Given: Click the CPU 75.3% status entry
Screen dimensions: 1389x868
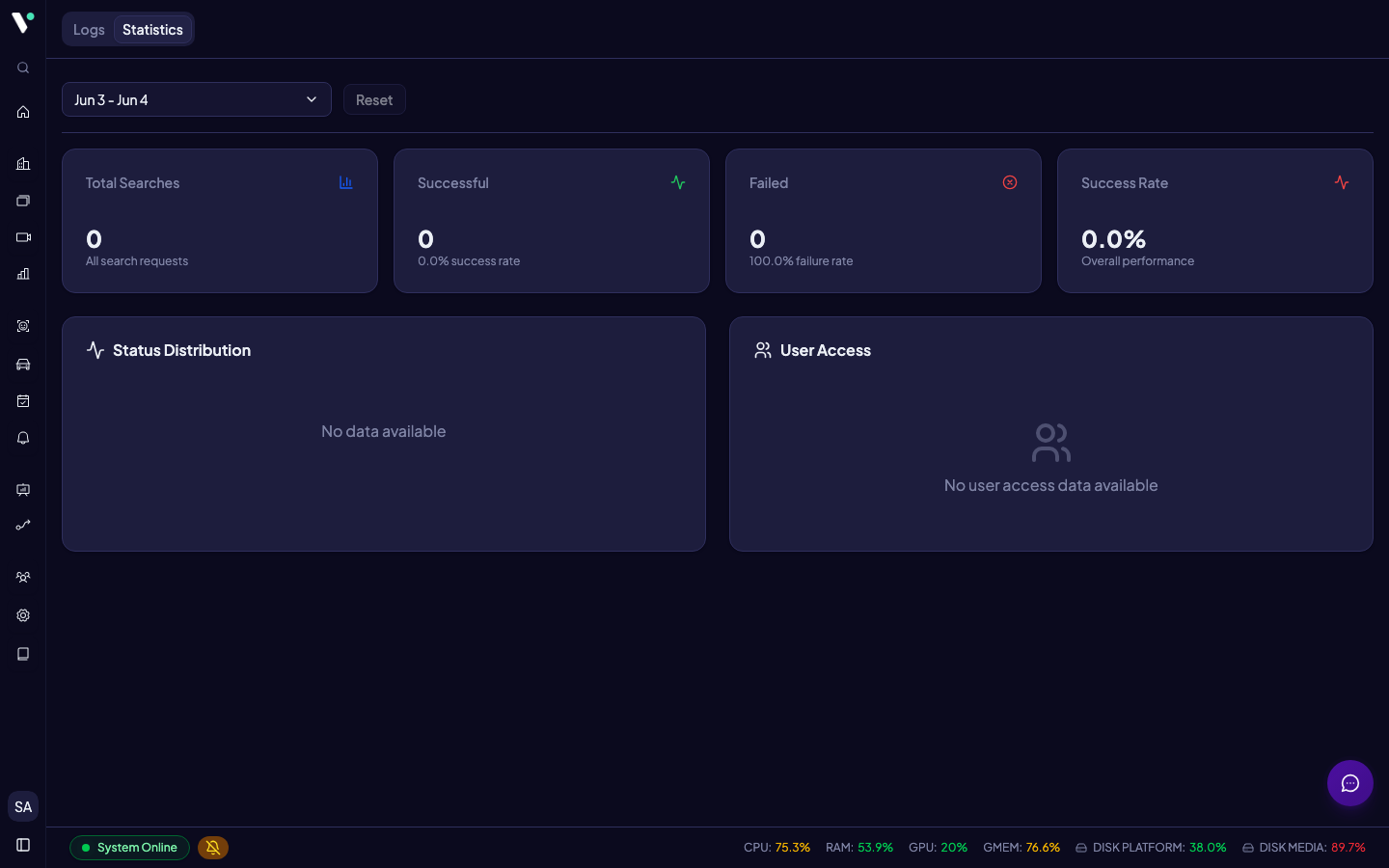Looking at the screenshot, I should 776,848.
